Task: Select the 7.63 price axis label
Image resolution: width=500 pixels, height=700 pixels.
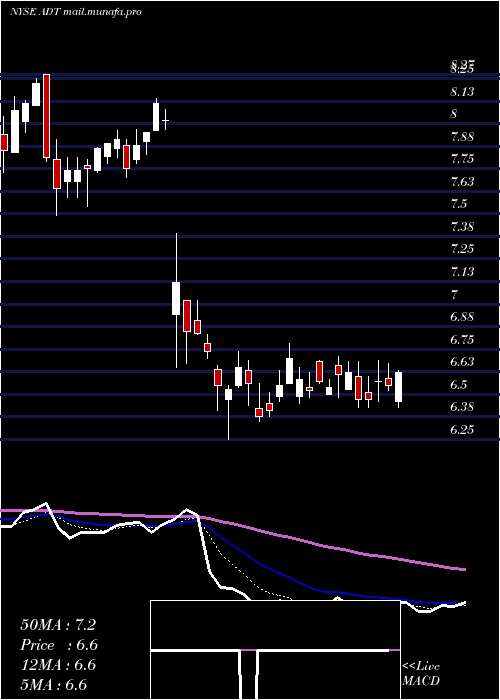Action: coord(462,182)
